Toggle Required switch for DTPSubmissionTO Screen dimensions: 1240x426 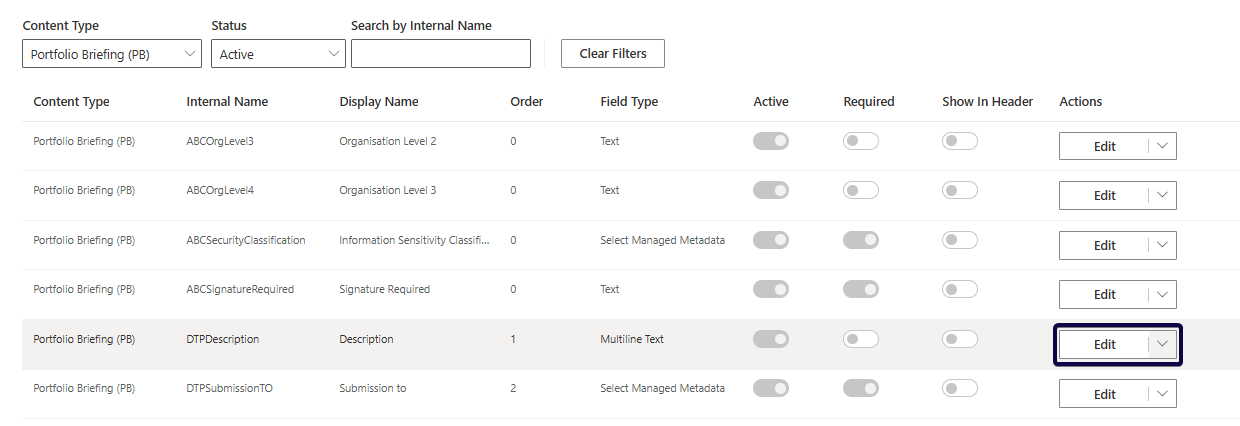(860, 388)
